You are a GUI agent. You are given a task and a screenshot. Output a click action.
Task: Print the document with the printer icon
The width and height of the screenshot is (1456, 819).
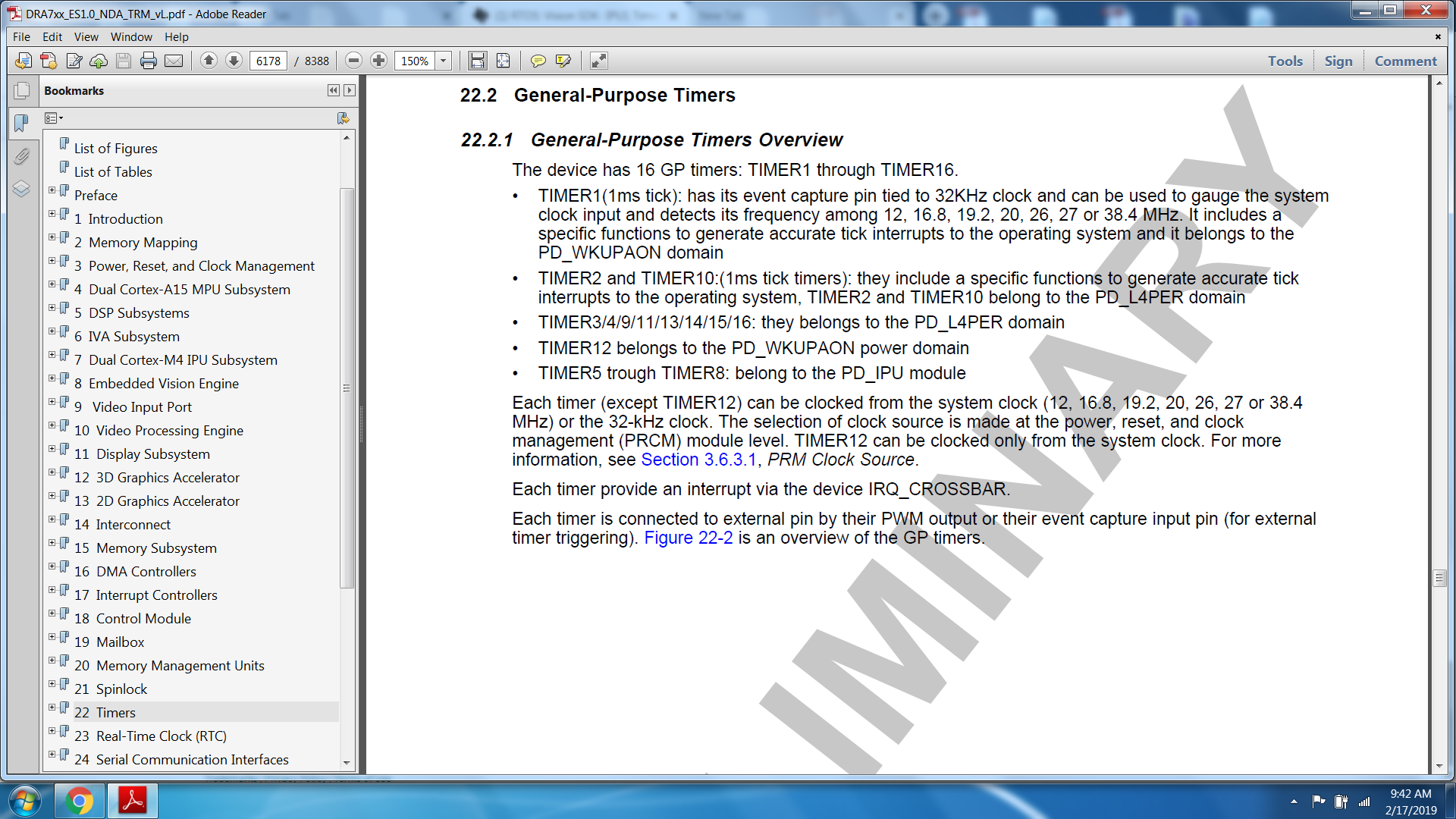tap(149, 61)
